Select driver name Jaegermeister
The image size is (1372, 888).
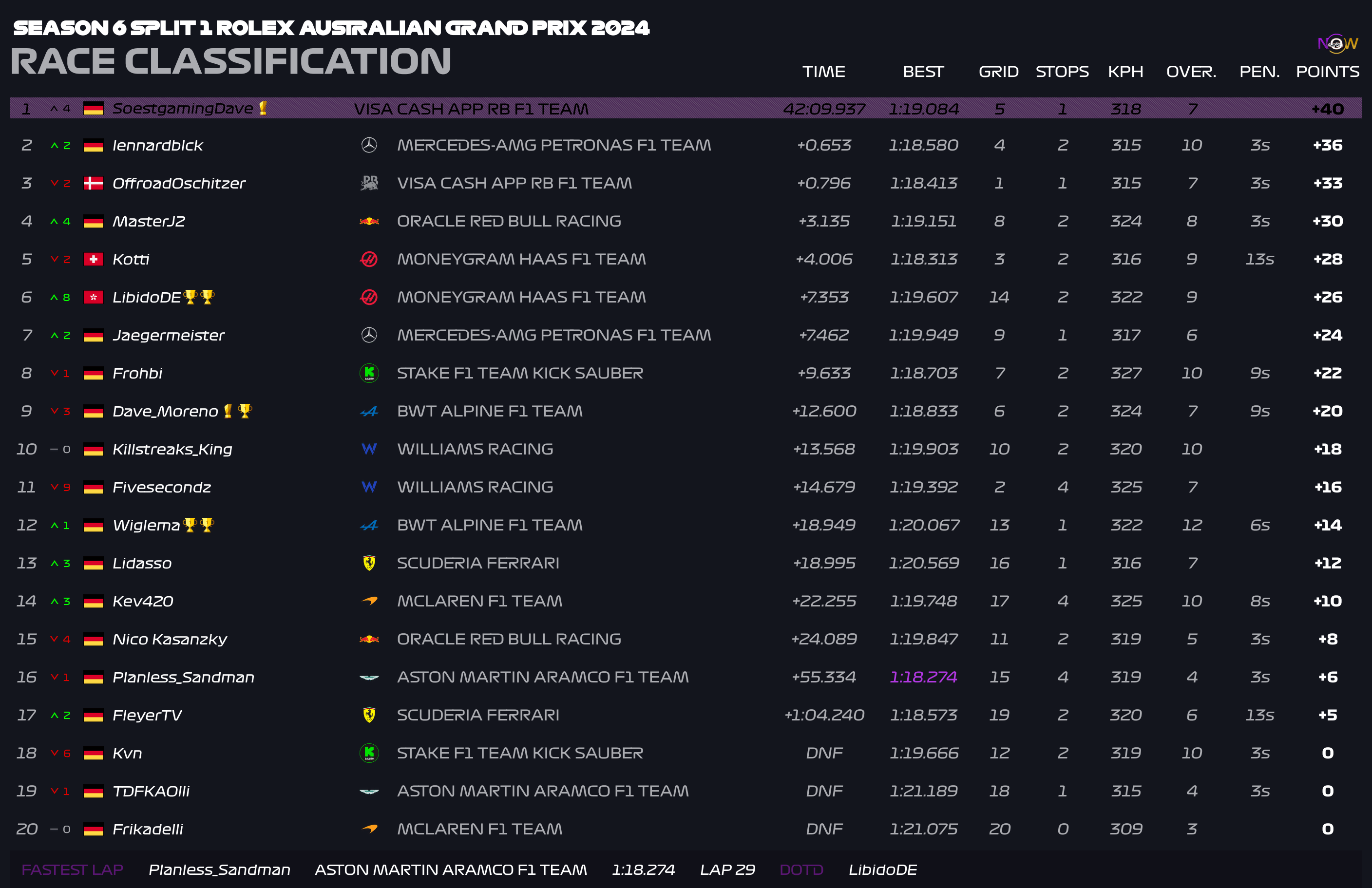coord(168,336)
